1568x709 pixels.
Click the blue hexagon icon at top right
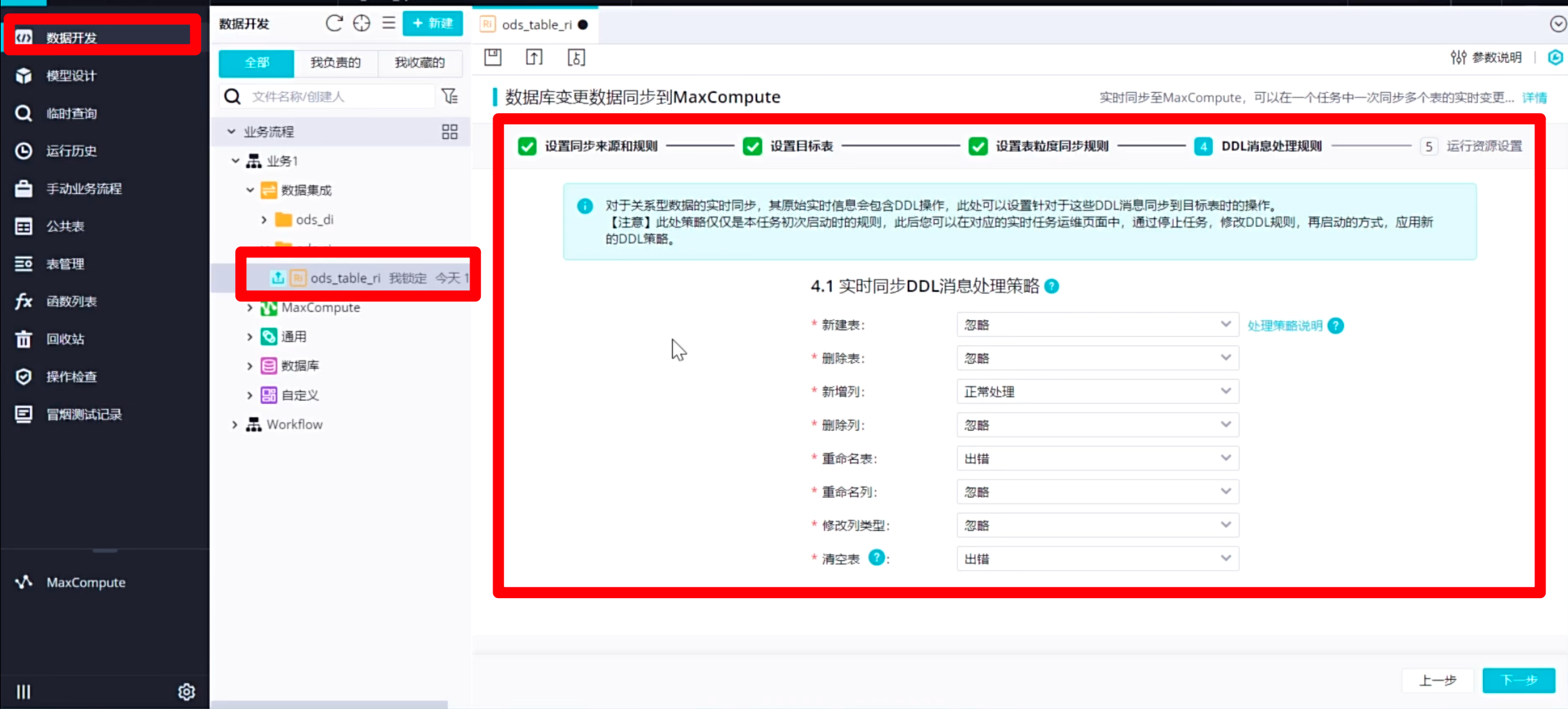point(1555,57)
